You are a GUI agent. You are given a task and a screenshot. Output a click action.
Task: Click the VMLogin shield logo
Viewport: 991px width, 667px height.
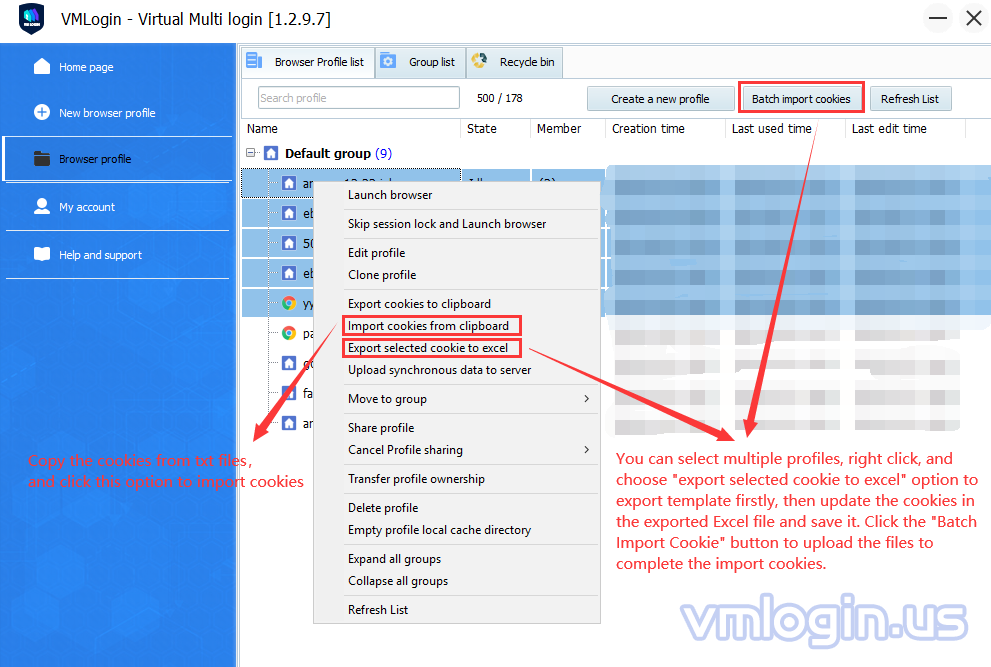(x=32, y=19)
